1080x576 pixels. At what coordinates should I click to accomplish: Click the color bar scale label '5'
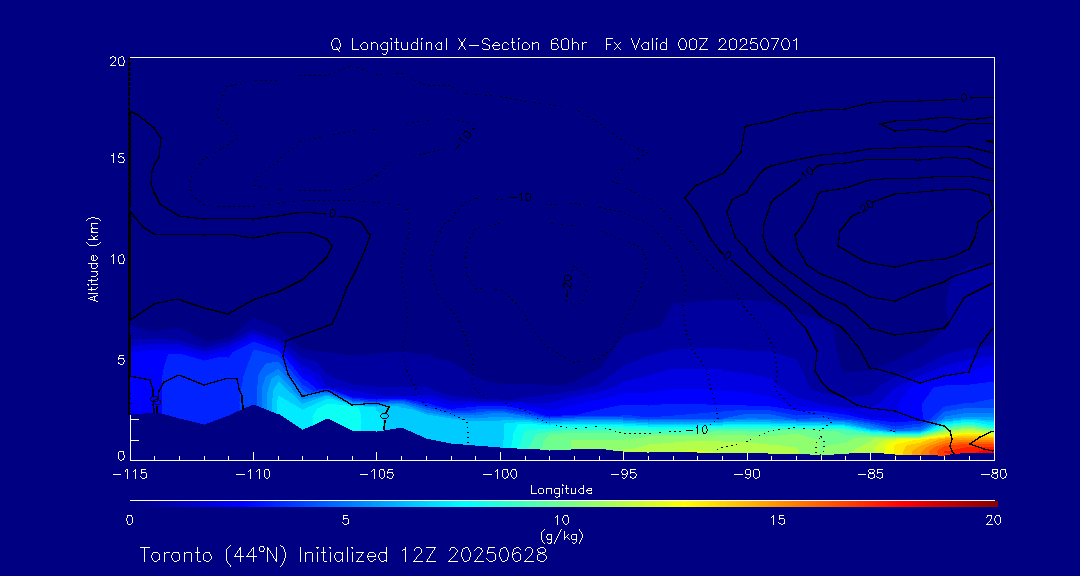click(x=346, y=521)
